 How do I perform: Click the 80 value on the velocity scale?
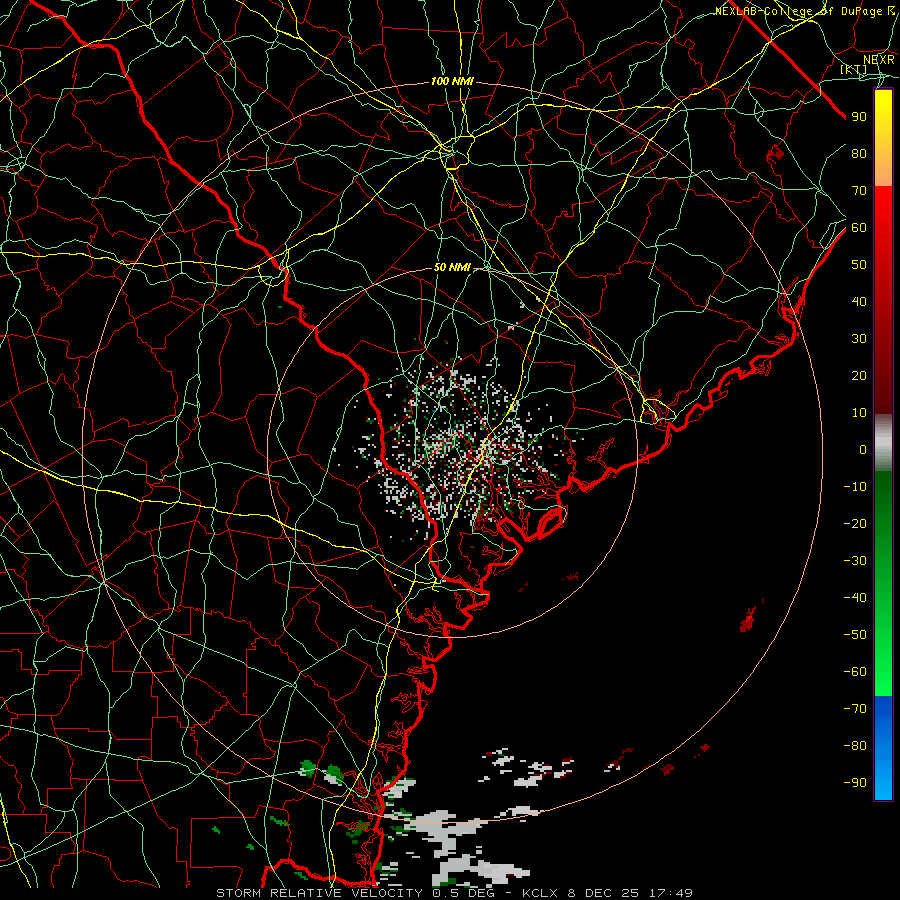coord(859,154)
